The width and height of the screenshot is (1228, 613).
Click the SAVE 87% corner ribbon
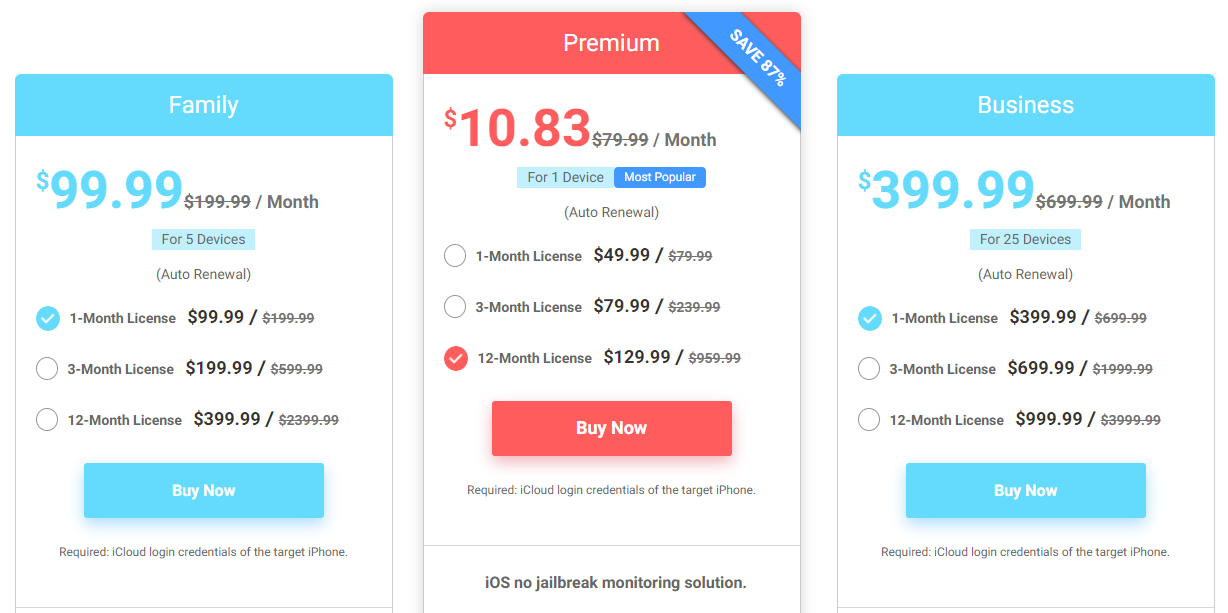[757, 57]
